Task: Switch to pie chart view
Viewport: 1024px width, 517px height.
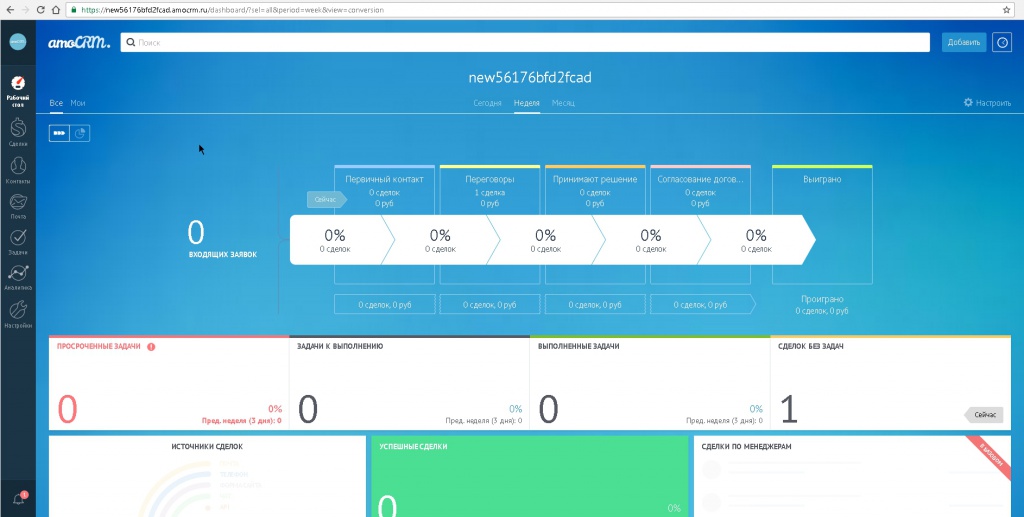Action: tap(80, 133)
